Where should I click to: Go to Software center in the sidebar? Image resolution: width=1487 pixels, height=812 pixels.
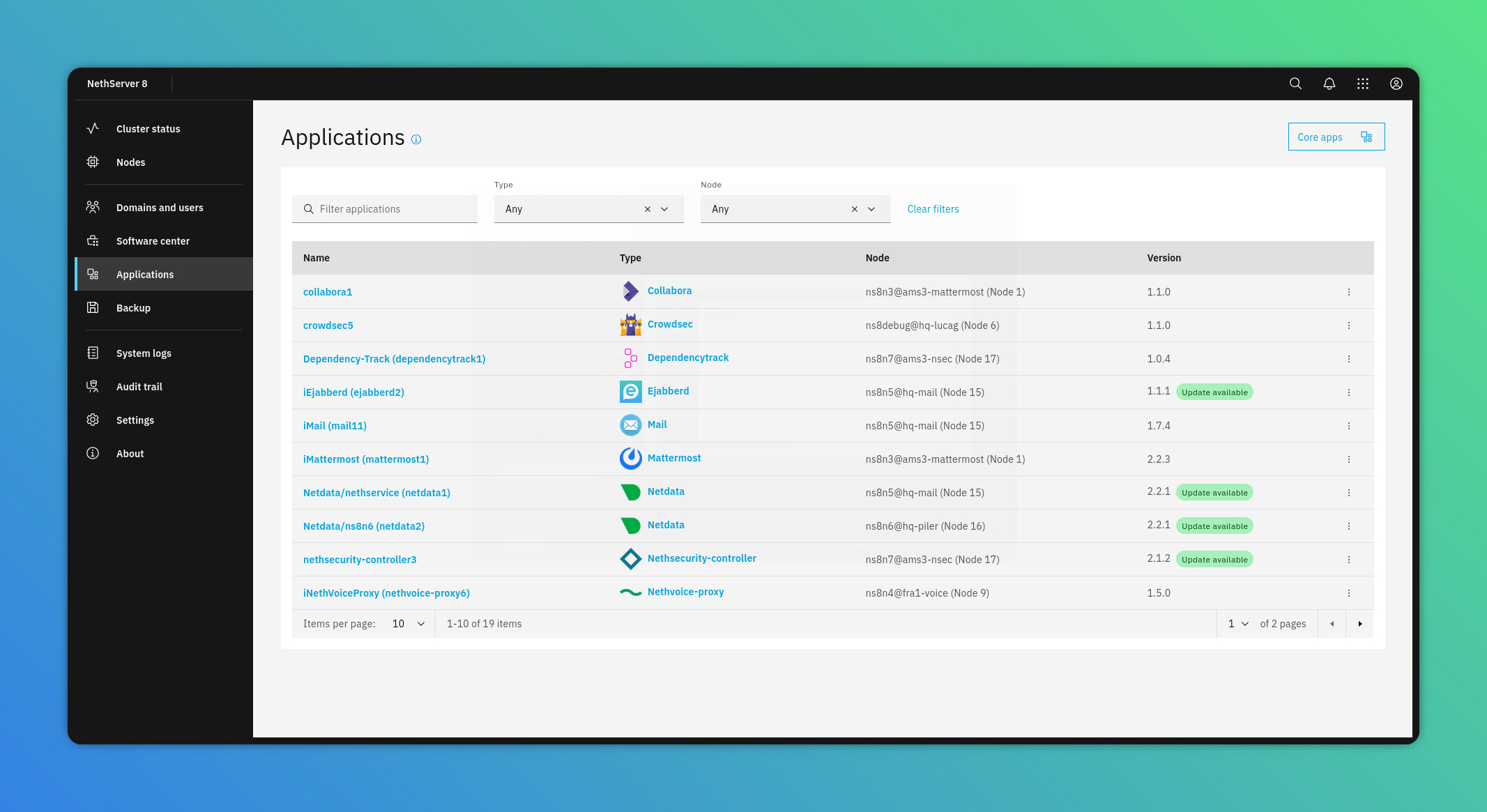coord(153,241)
